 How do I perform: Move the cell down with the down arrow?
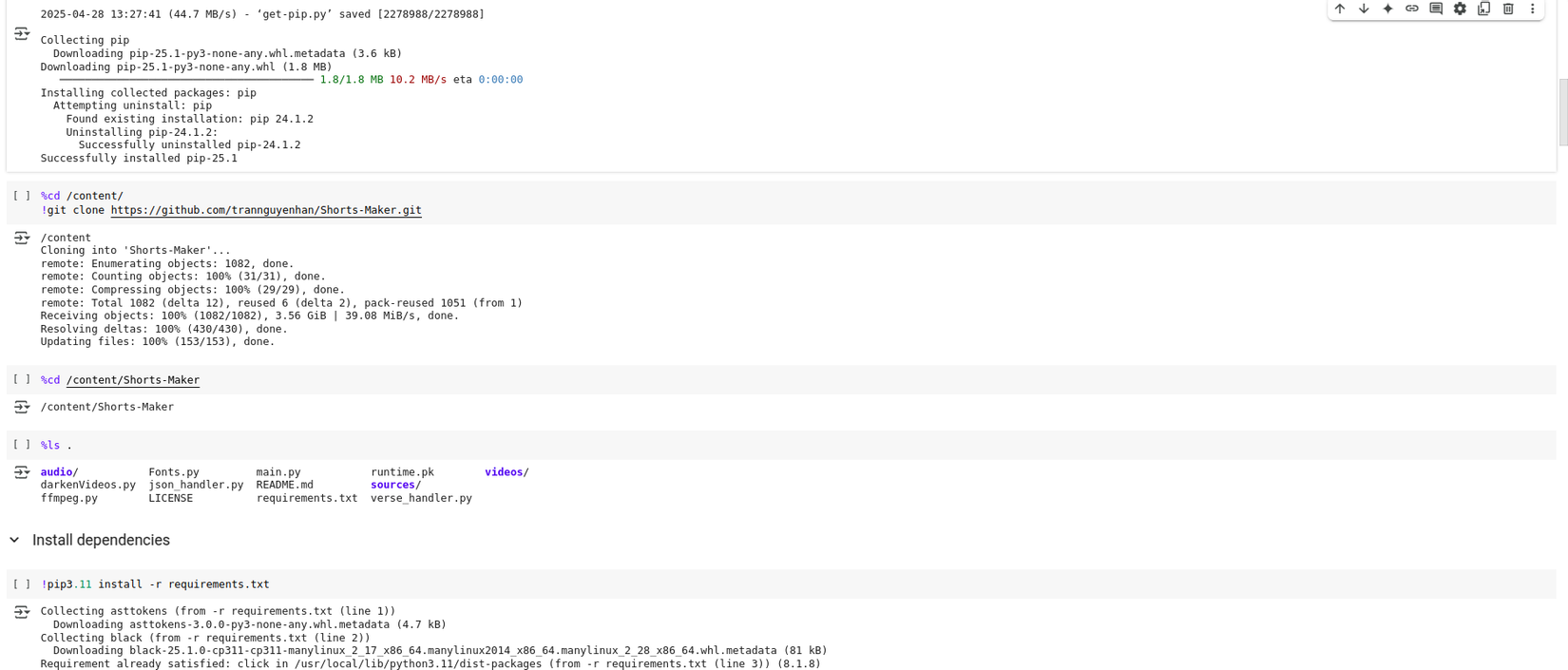tap(1364, 9)
